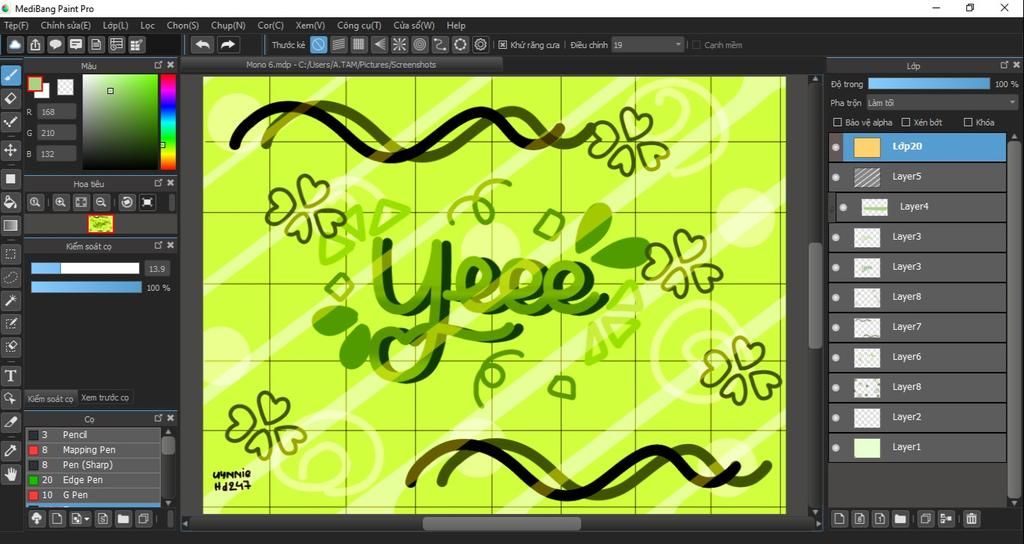Screen dimensions: 1024x544
Task: Enable the concentric circle snap guide
Action: (x=420, y=44)
